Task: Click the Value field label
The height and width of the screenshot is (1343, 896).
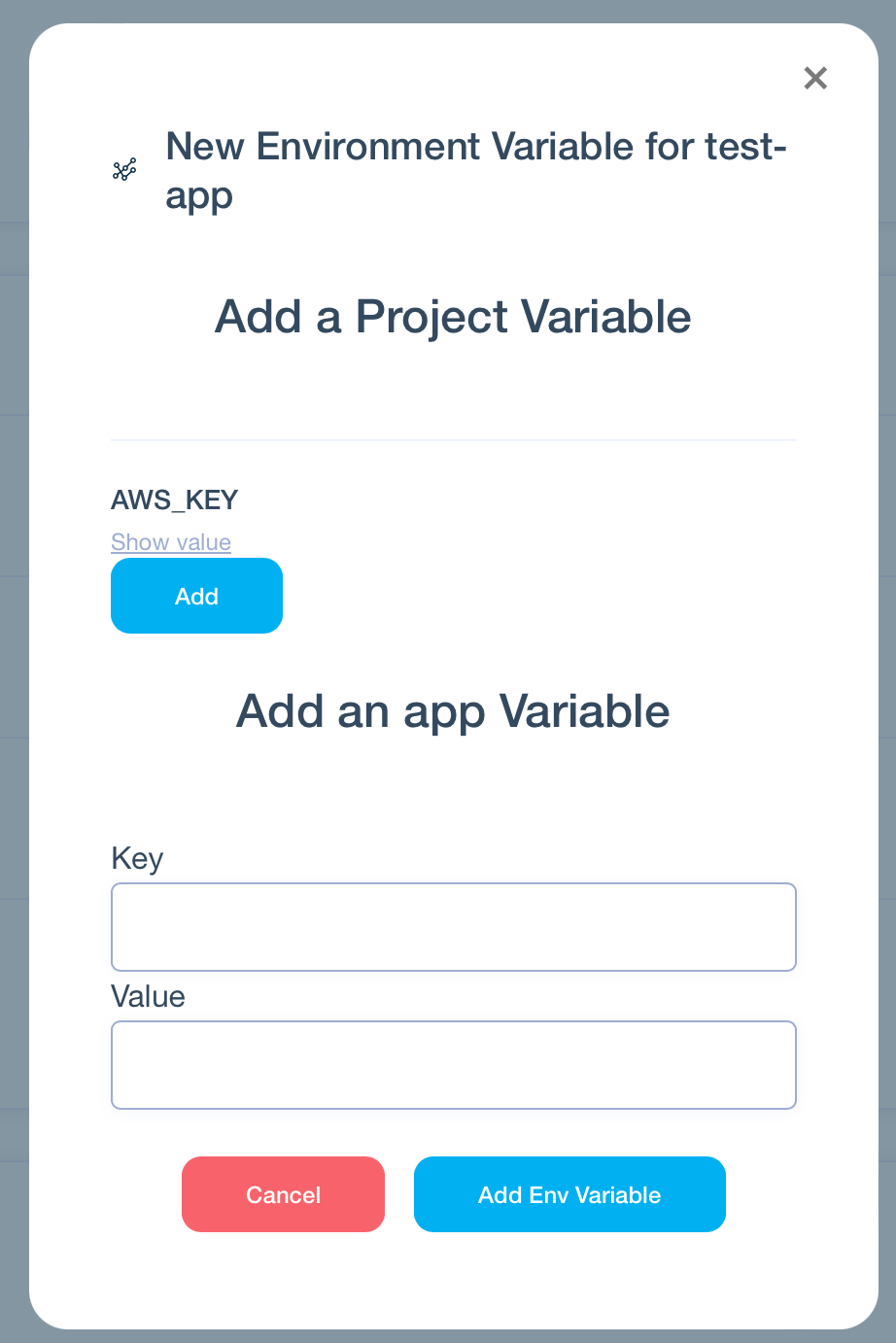Action: pos(148,996)
